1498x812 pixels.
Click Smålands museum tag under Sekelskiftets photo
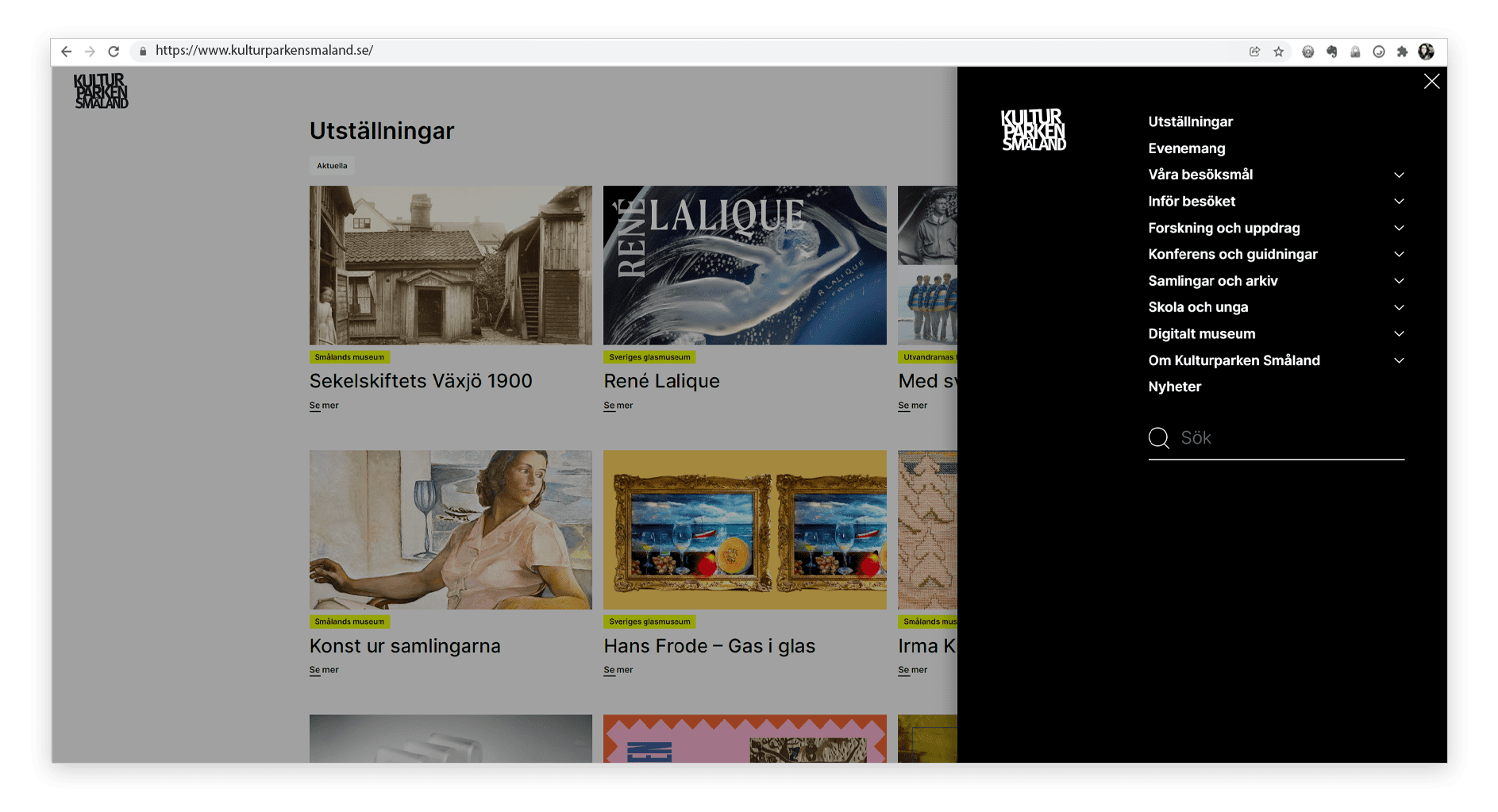pos(349,357)
